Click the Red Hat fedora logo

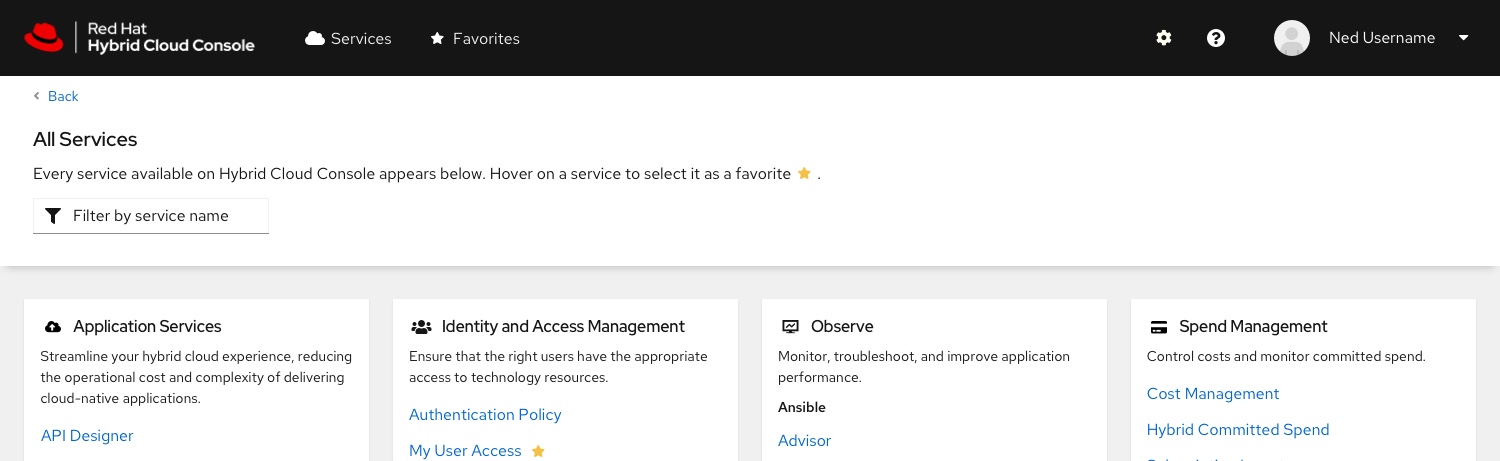(44, 38)
